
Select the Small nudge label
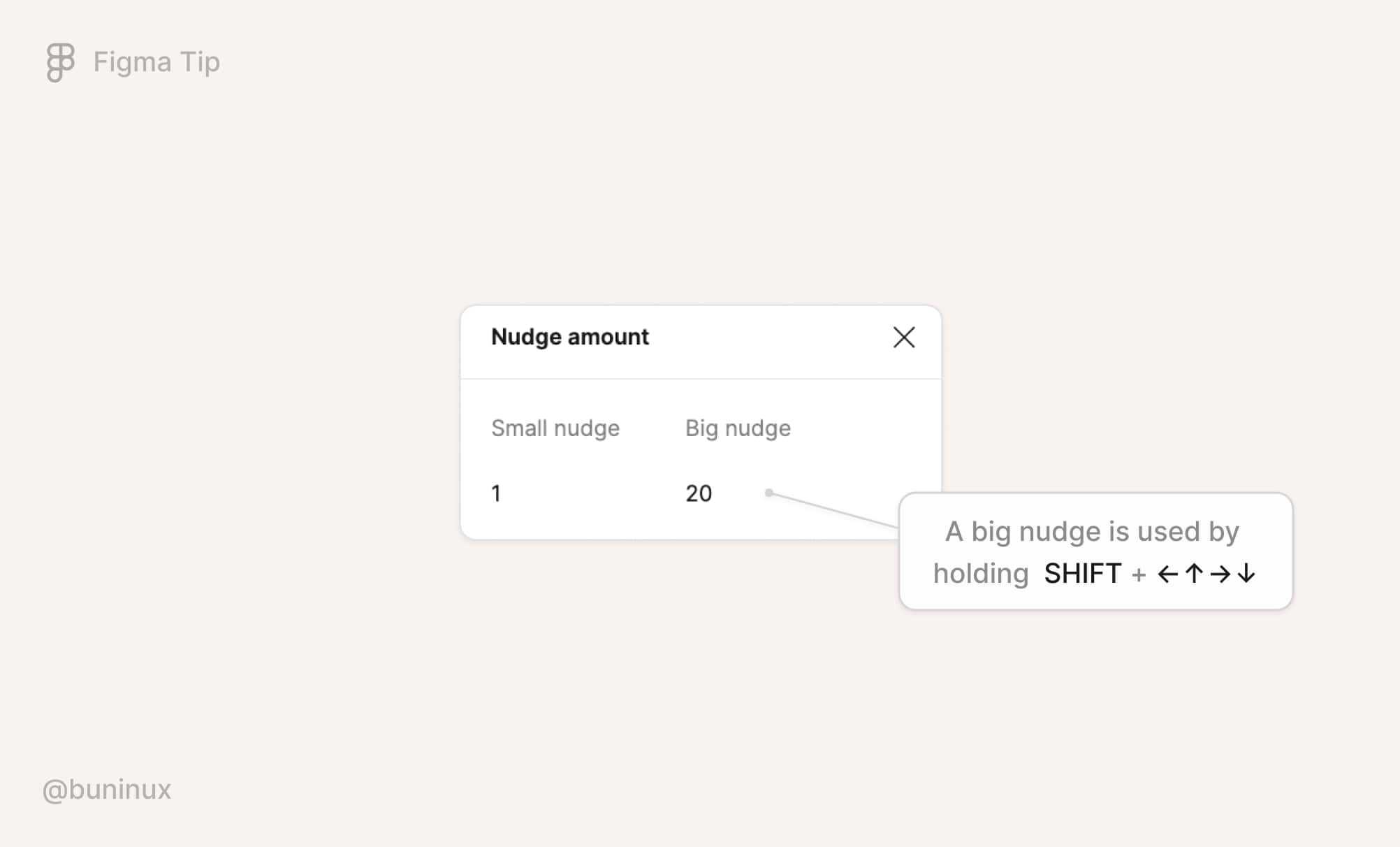coord(555,428)
